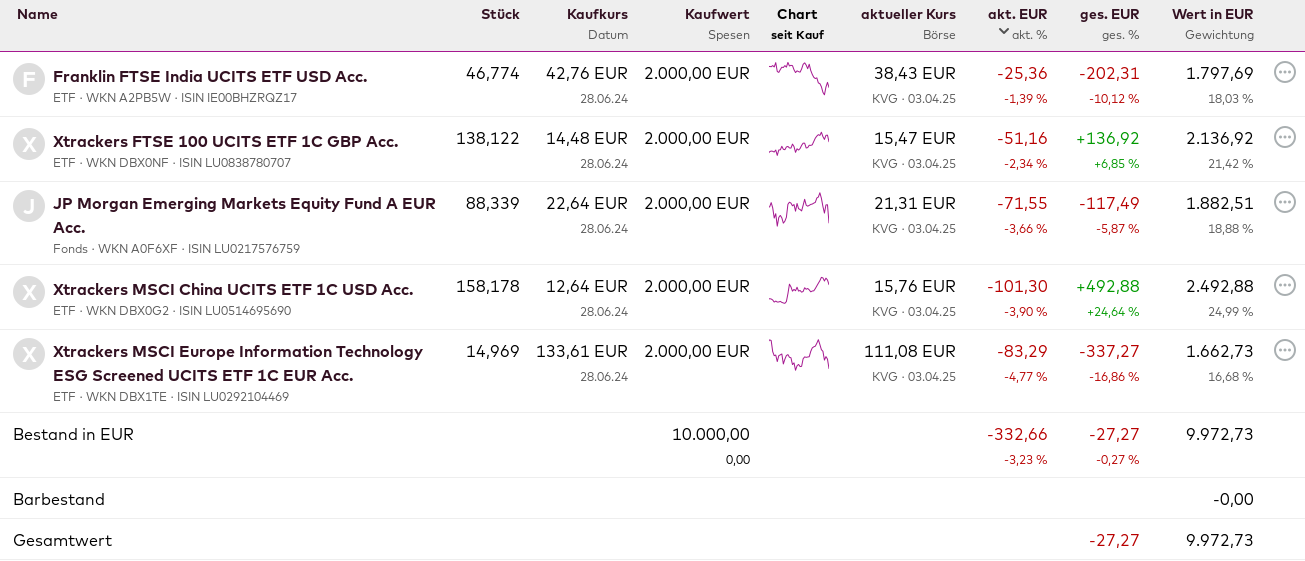Sort by Wert in EUR column header
The width and height of the screenshot is (1305, 561).
[1212, 14]
